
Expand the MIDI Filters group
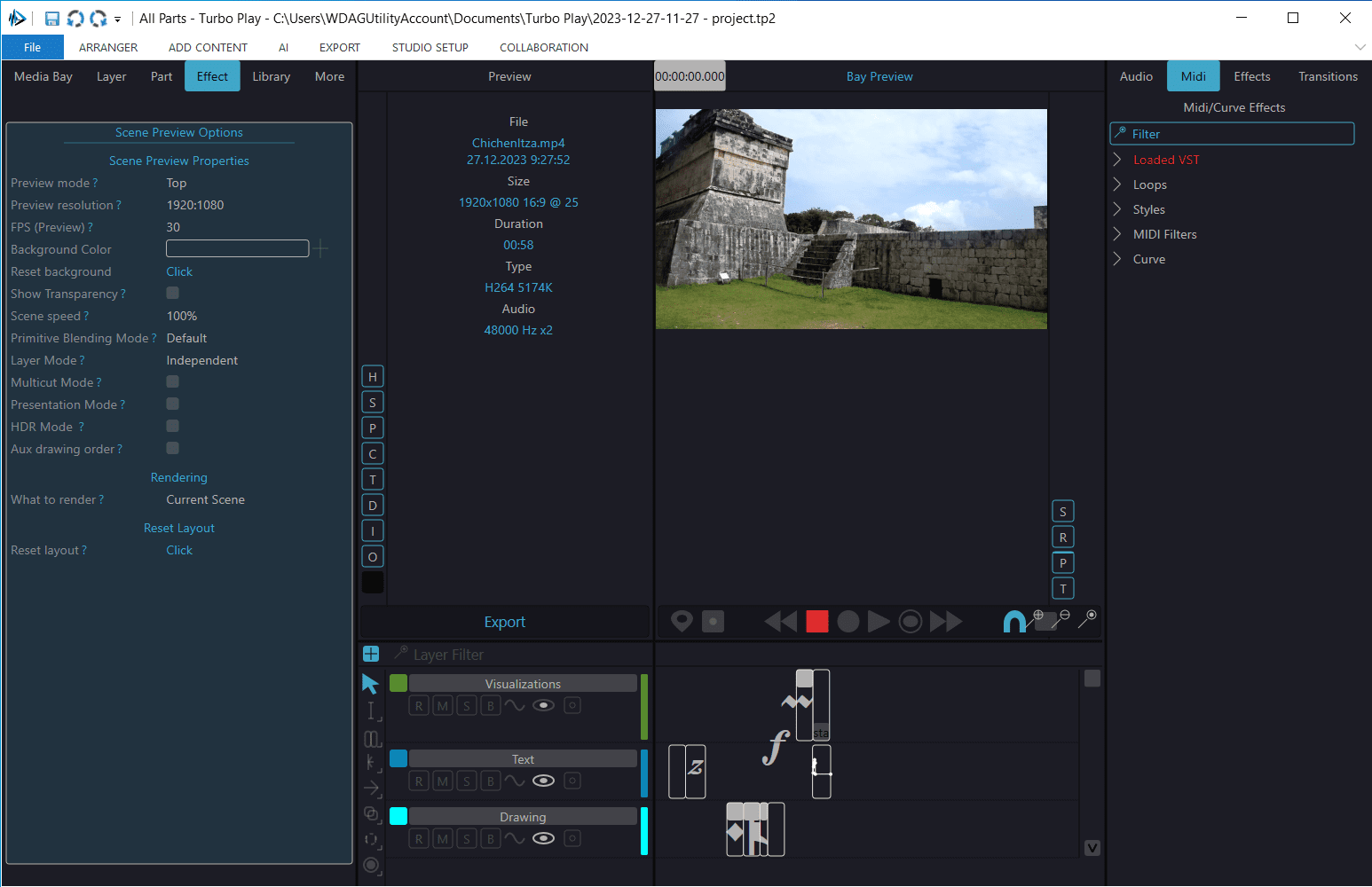click(1117, 234)
